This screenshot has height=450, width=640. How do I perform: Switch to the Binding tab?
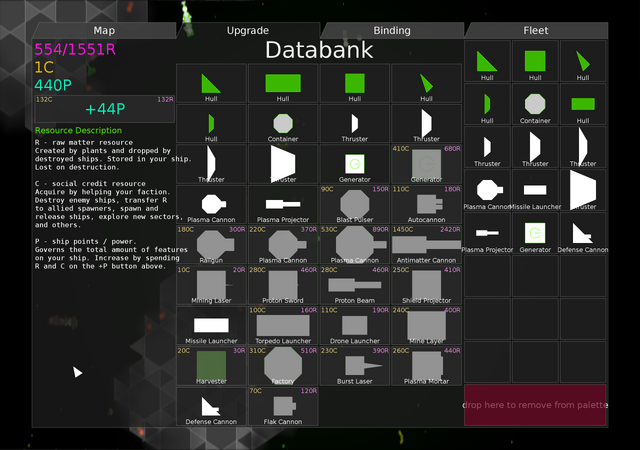[x=392, y=31]
